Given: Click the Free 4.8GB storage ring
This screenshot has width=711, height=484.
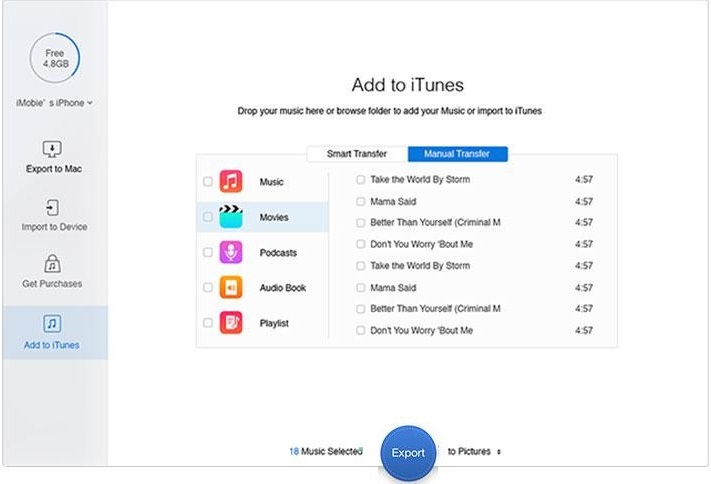Looking at the screenshot, I should coord(55,58).
